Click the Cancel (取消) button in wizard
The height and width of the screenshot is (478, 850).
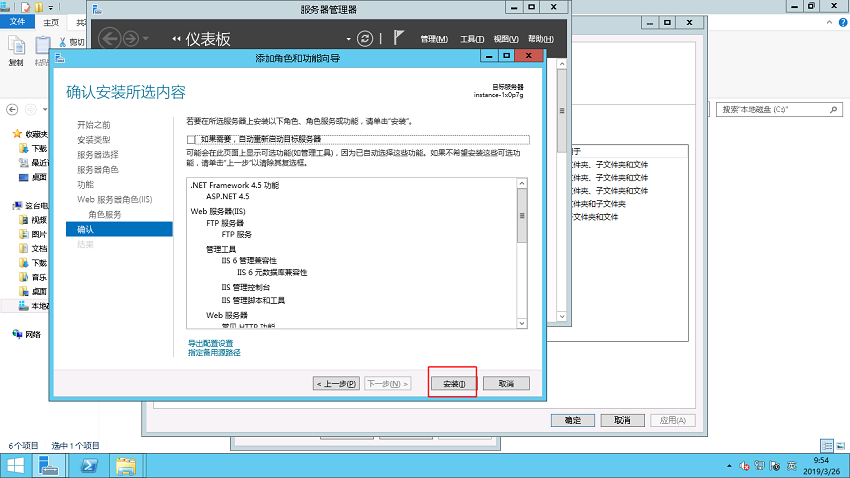506,384
